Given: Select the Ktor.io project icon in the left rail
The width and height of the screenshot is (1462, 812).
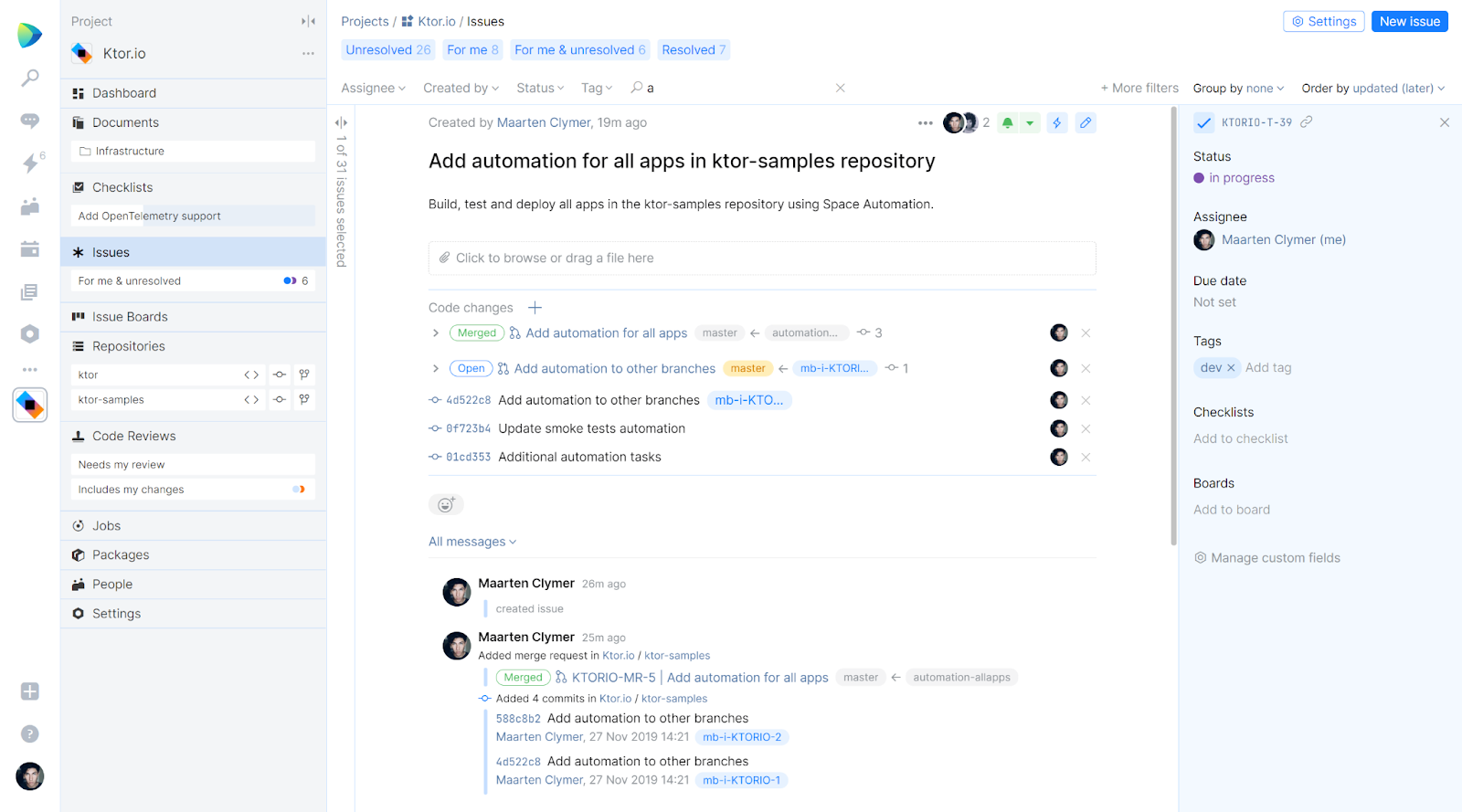Looking at the screenshot, I should pyautogui.click(x=30, y=405).
